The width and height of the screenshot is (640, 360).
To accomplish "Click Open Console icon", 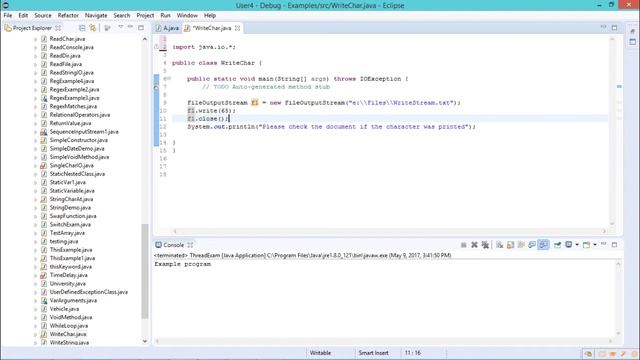I will point(587,245).
